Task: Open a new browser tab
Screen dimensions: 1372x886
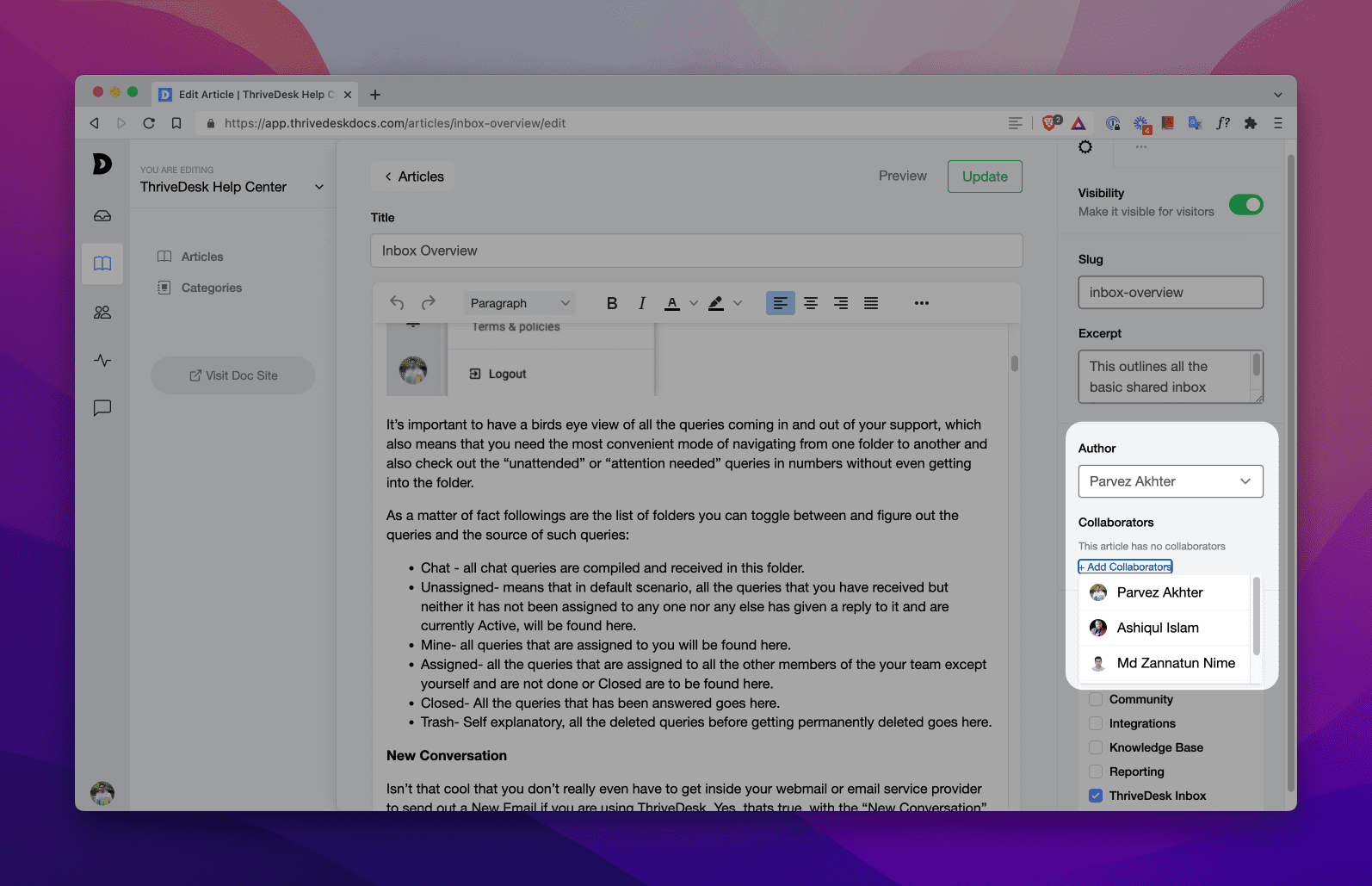Action: (x=375, y=95)
